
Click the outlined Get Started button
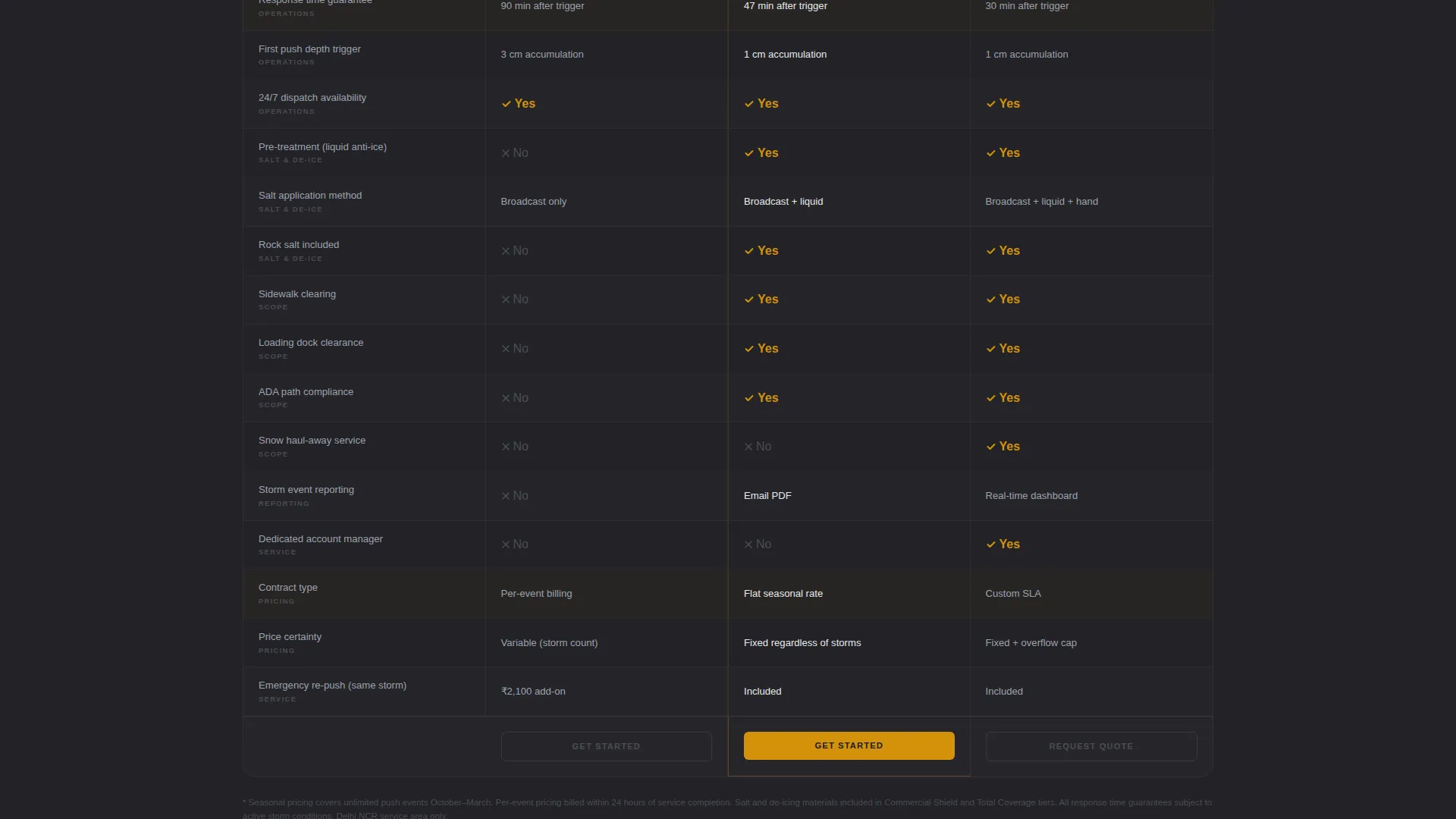pos(606,746)
